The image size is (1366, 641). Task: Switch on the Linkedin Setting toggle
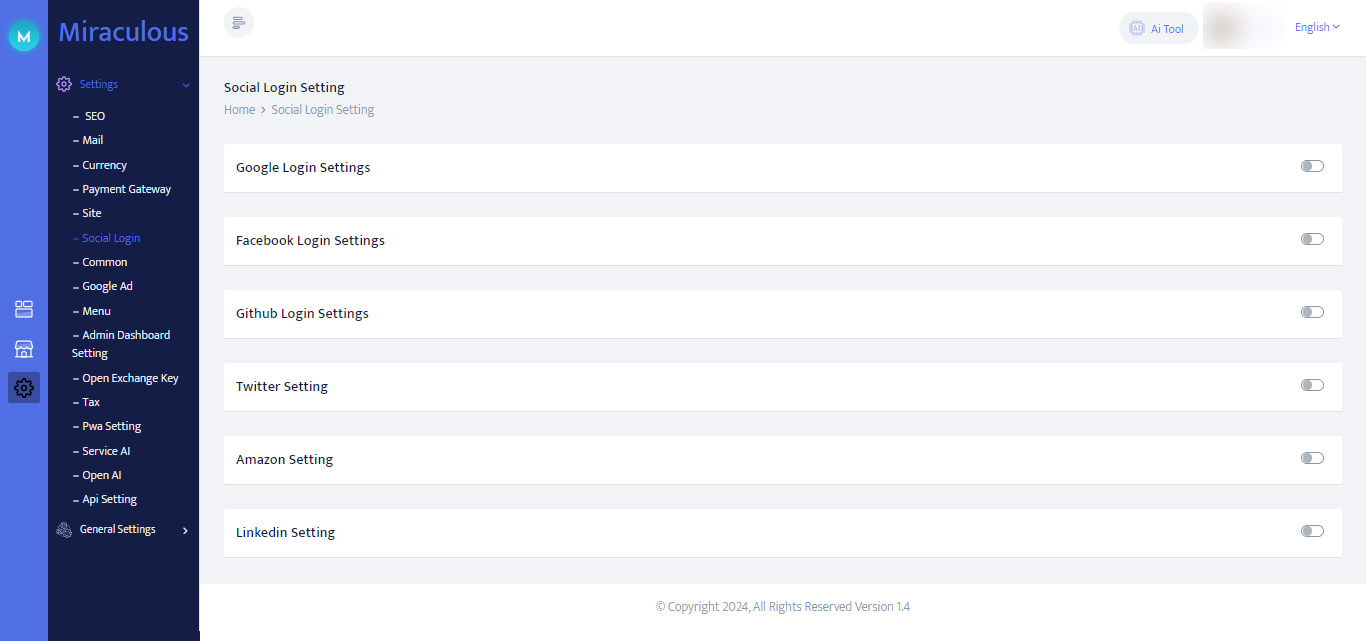click(1312, 531)
